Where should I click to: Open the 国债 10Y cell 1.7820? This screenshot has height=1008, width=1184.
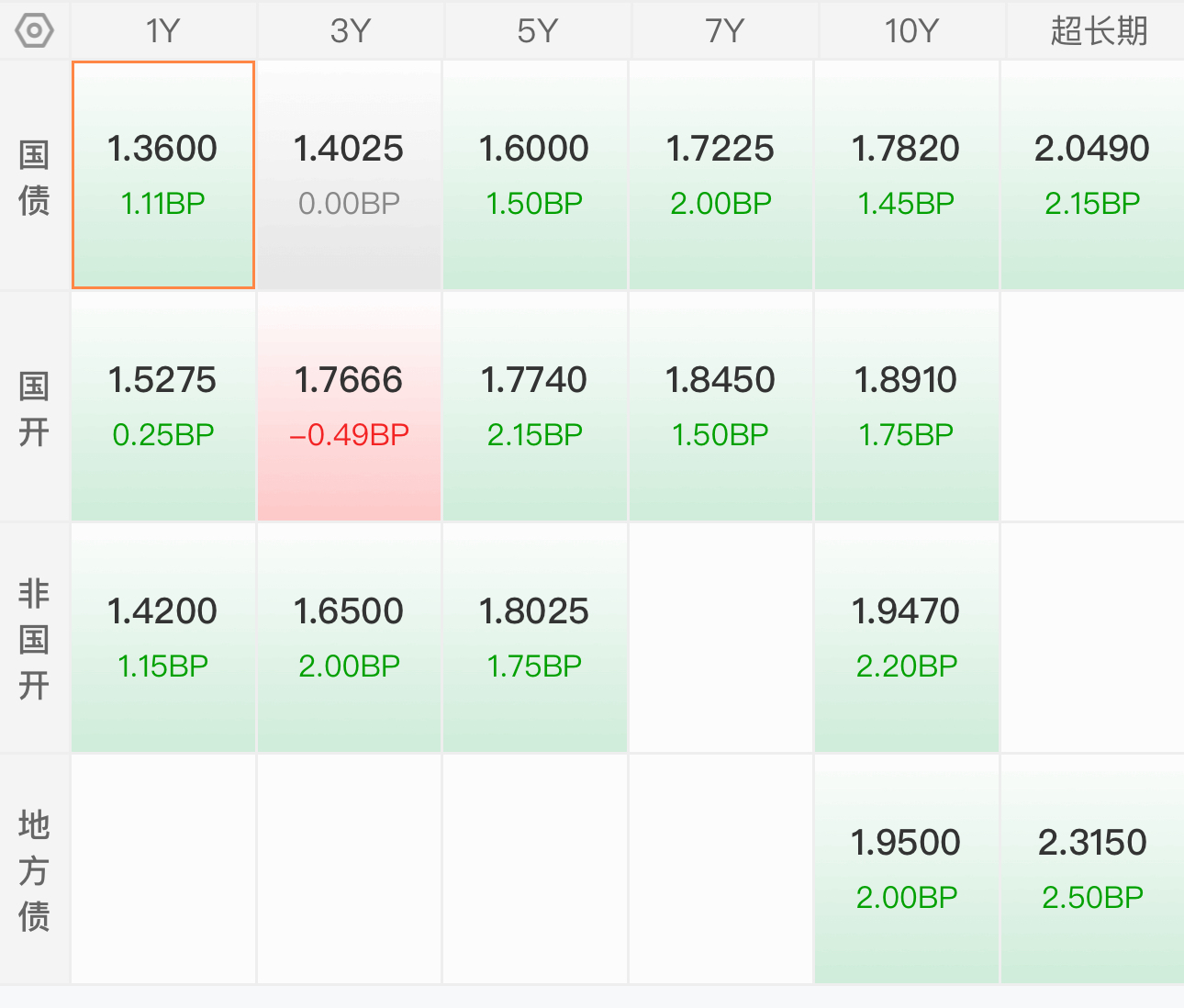(907, 175)
